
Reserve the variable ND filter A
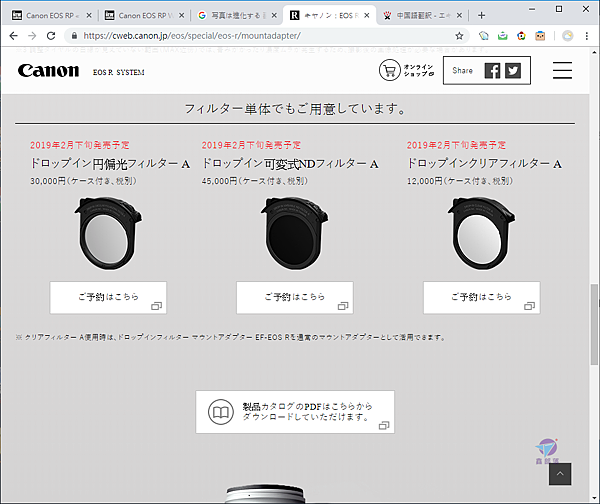tap(295, 298)
